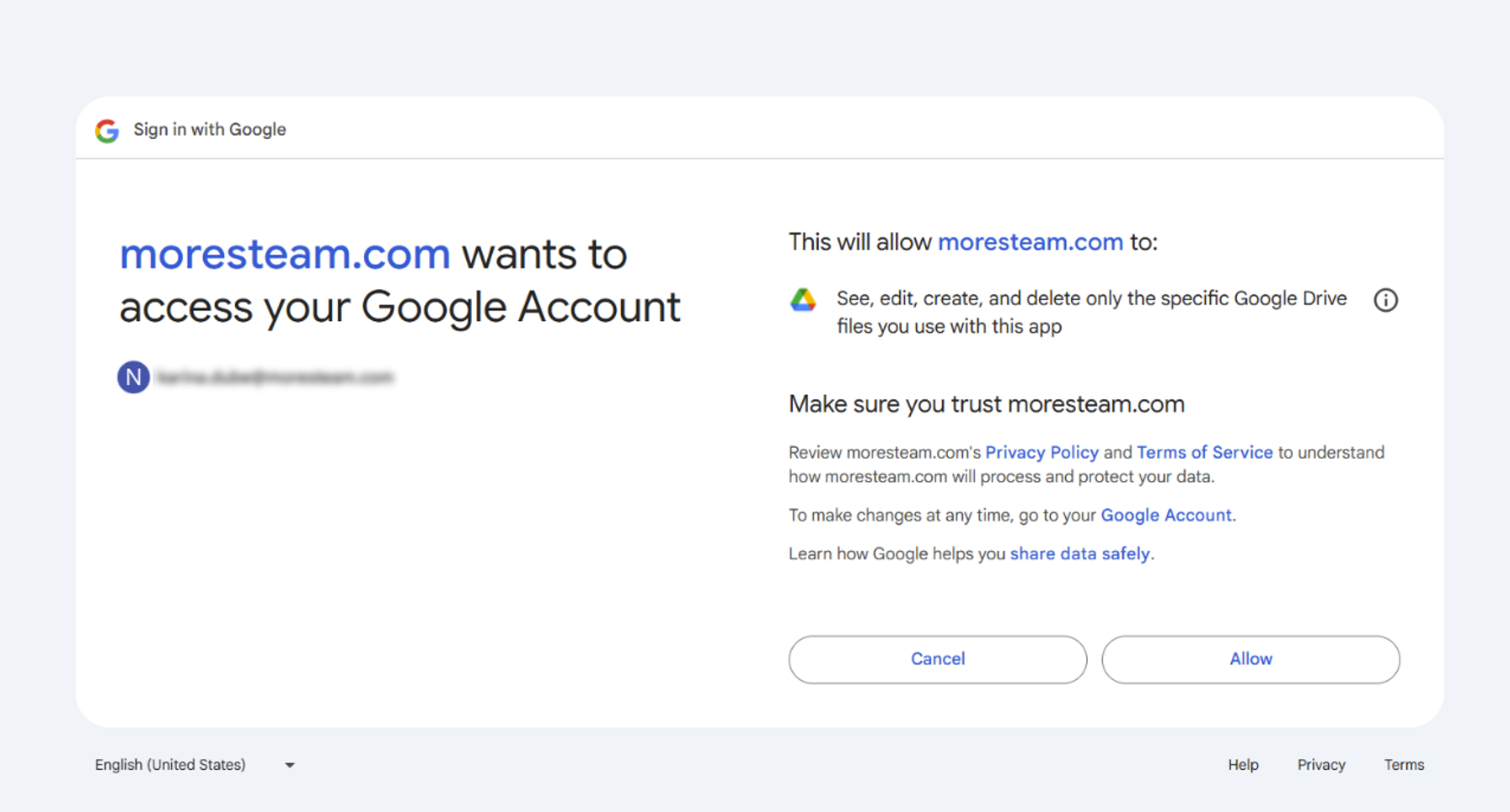Open moresteam.com's Privacy Policy link
This screenshot has height=812, width=1510.
pos(1041,452)
